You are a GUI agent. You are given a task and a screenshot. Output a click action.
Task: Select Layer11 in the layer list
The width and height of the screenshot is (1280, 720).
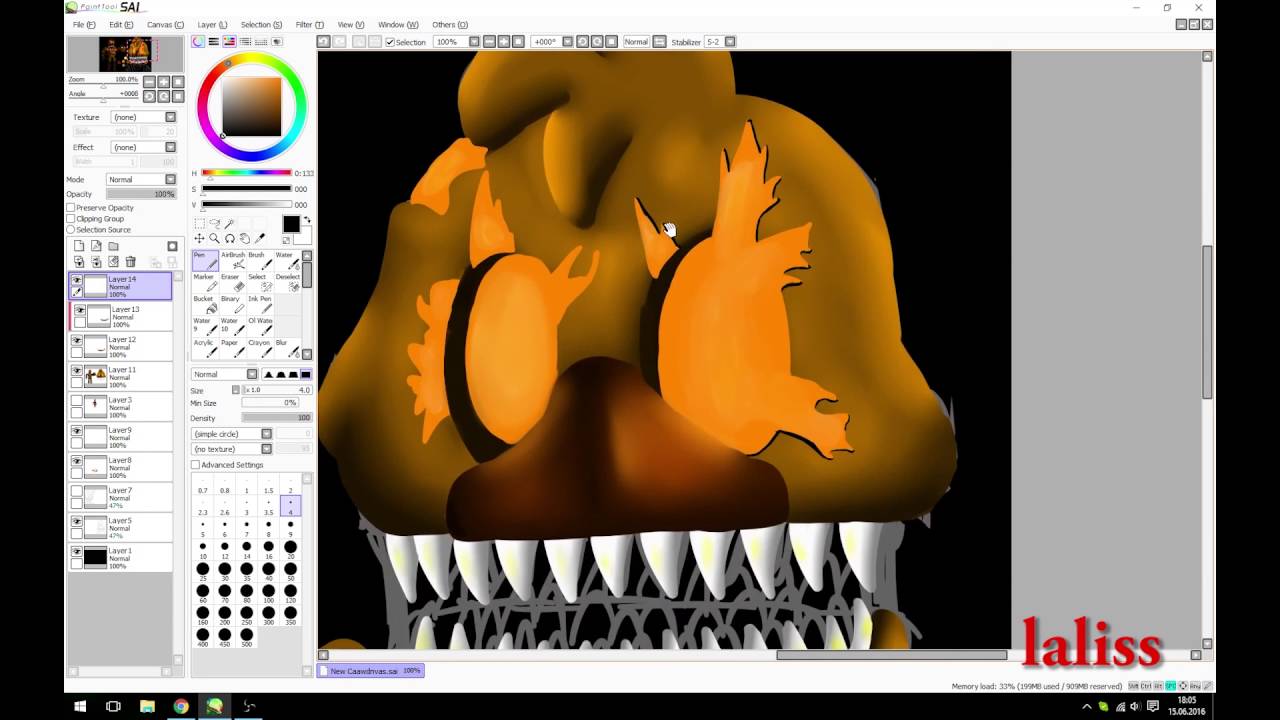121,377
